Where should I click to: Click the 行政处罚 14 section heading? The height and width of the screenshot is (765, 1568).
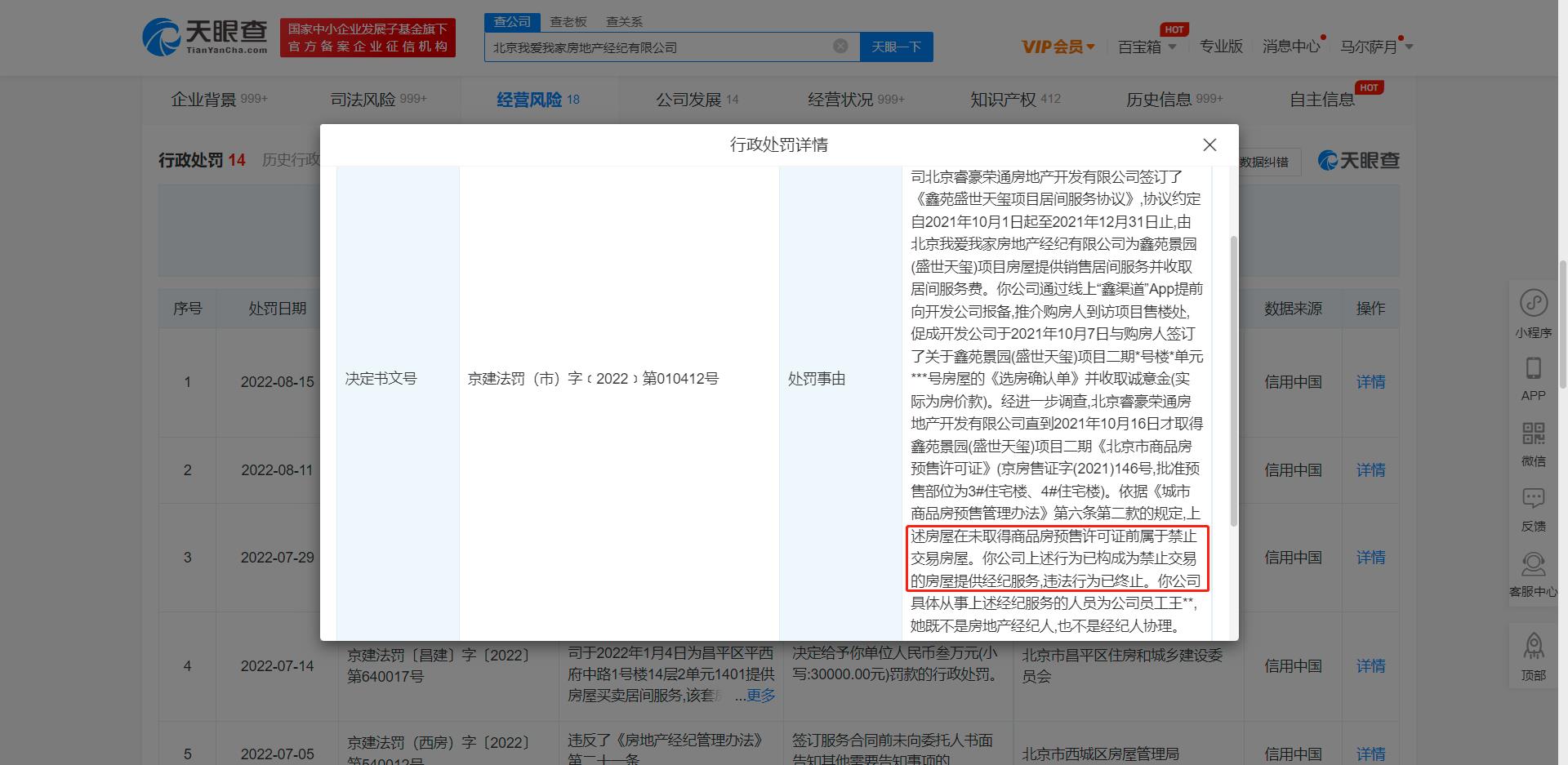(202, 160)
